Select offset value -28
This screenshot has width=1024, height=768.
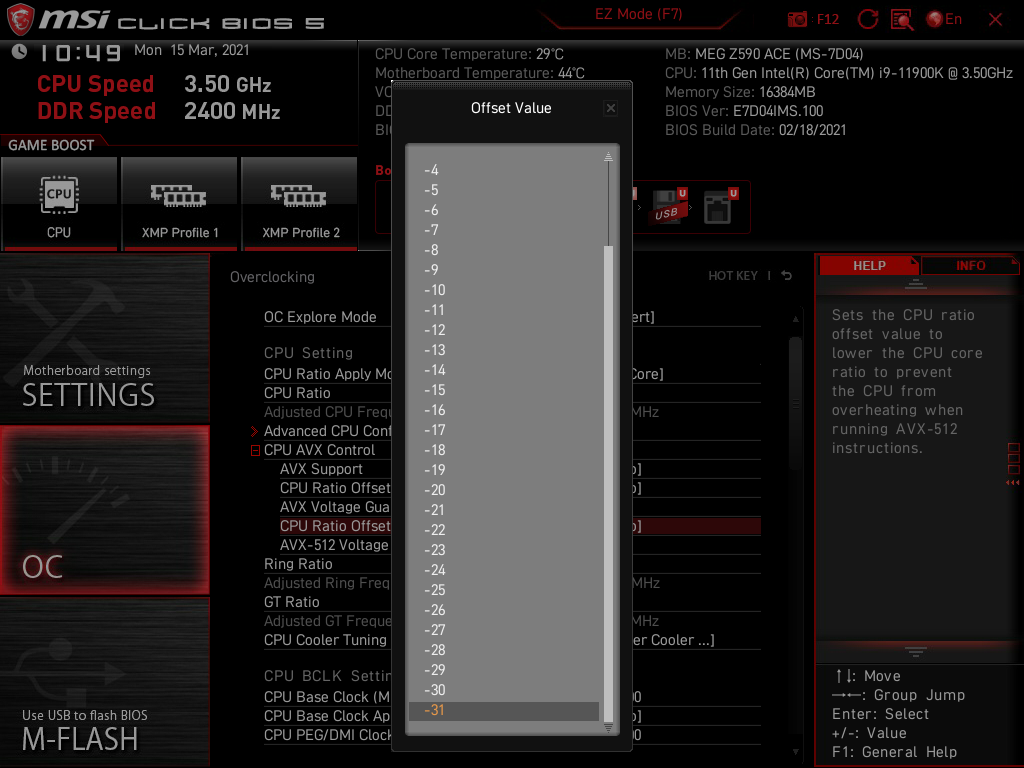tap(504, 650)
